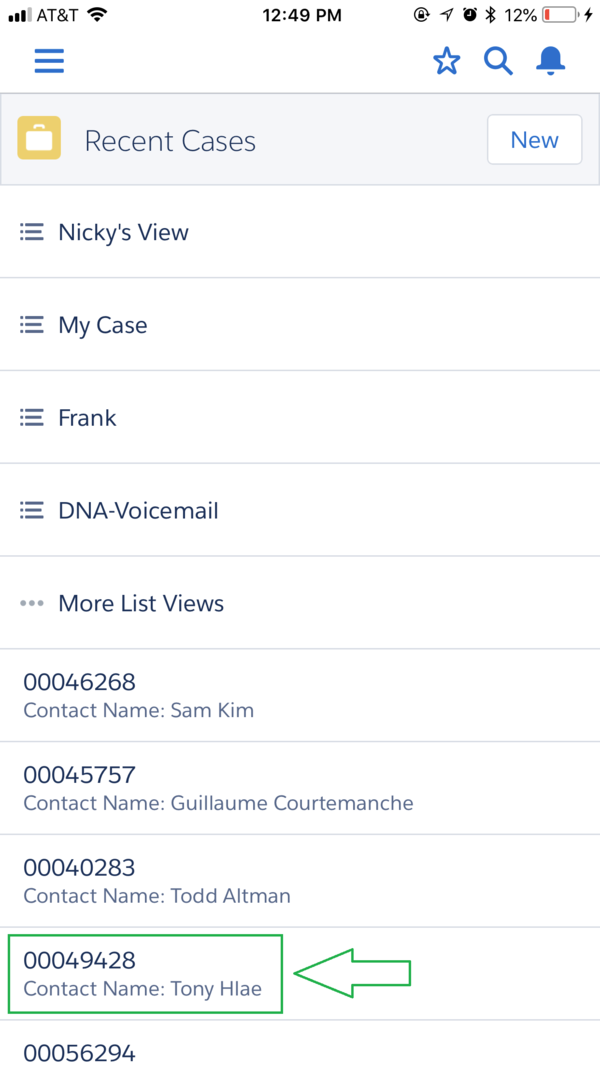Open the Nicky's View list view
The height and width of the screenshot is (1067, 600).
coord(124,232)
